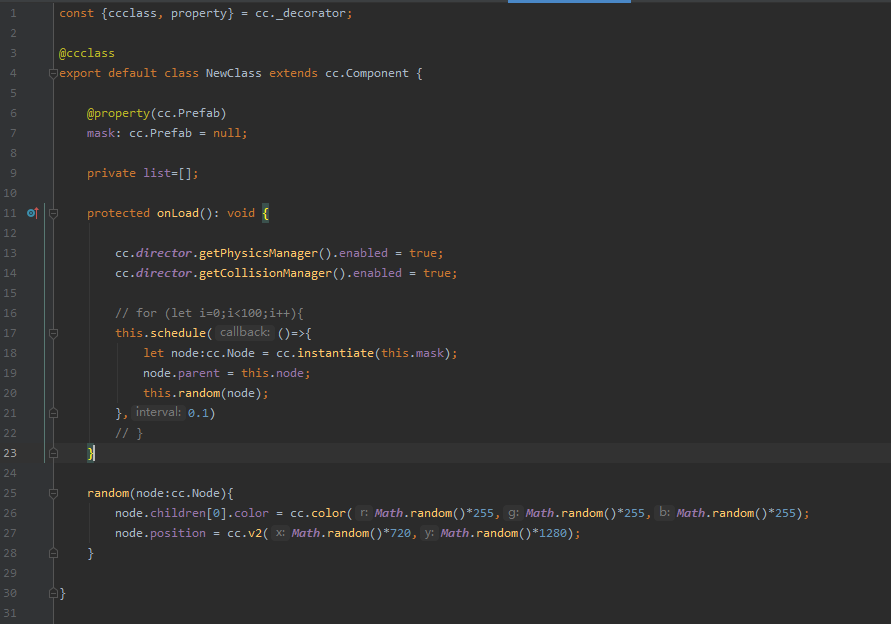Collapse the random method fold marker on line 25
This screenshot has height=624, width=891.
click(x=53, y=493)
